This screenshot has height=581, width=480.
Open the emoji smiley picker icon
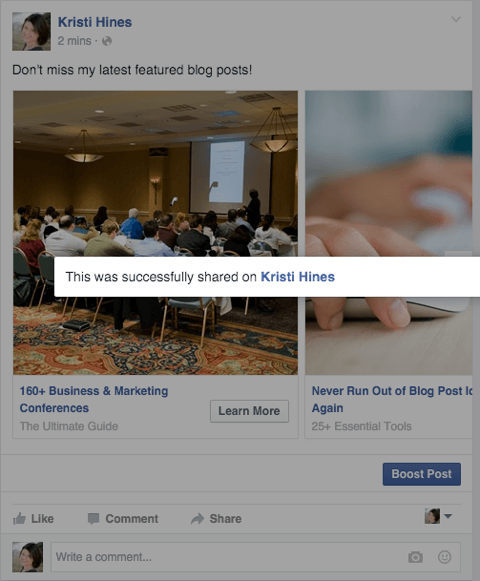click(444, 557)
